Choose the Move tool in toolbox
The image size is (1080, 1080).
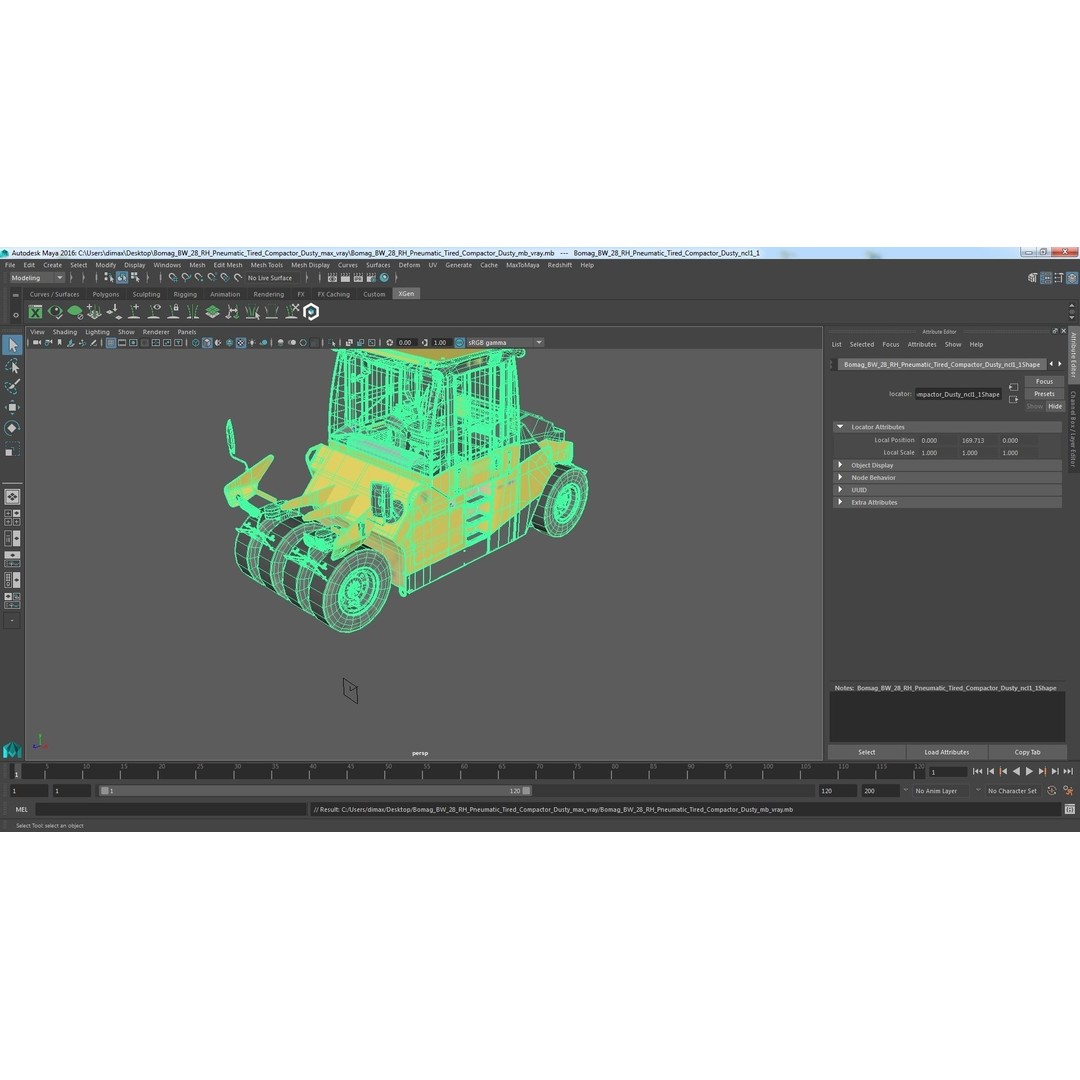click(12, 407)
